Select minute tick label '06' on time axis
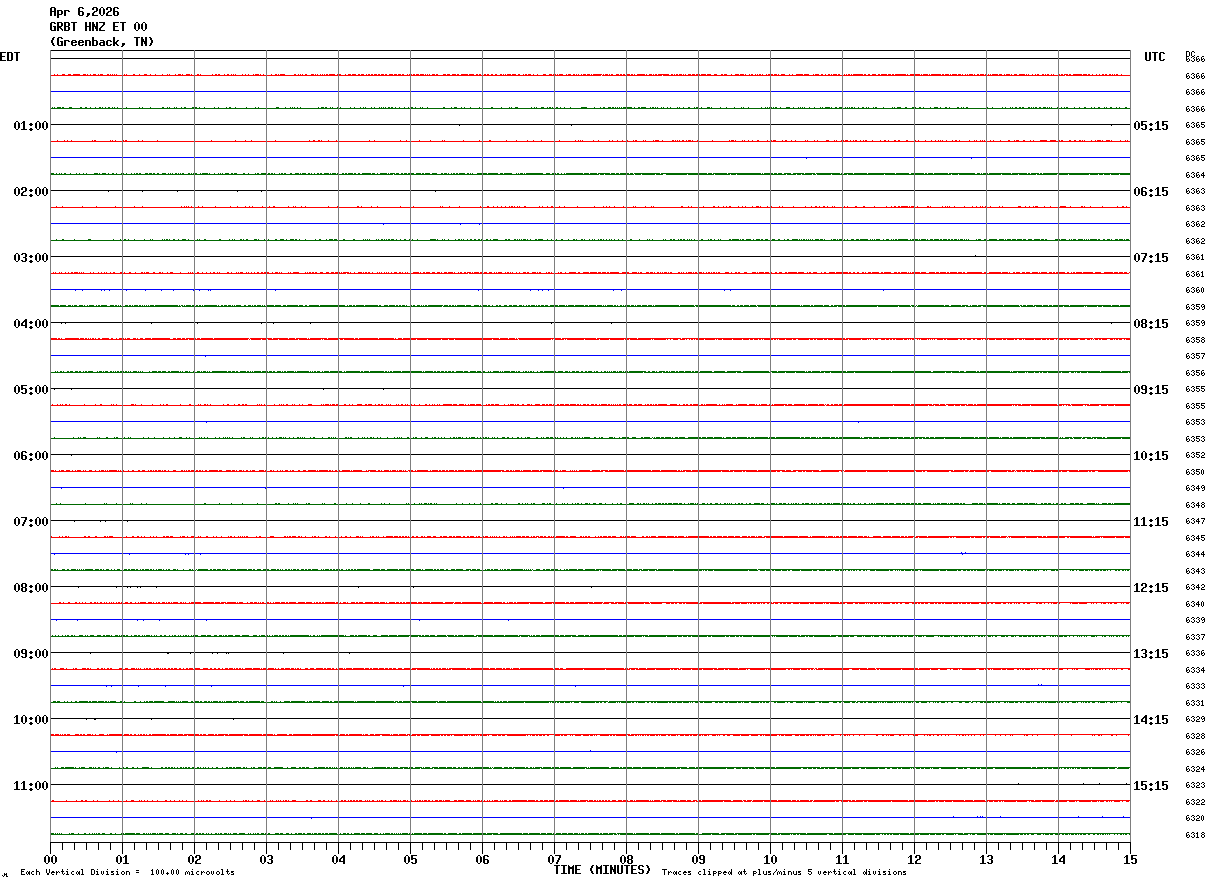This screenshot has height=886, width=1210. pos(482,859)
